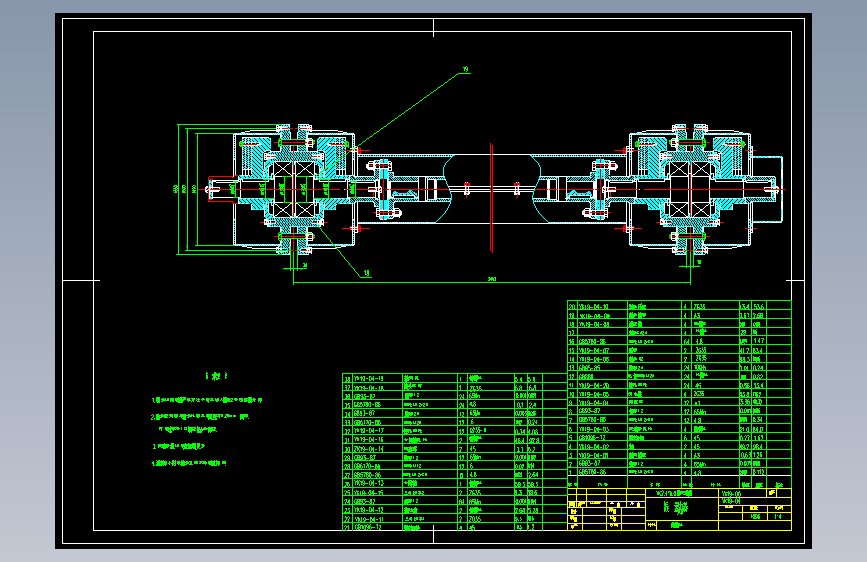Click the technical requirements heading above the notes
This screenshot has height=562, width=867.
216,376
